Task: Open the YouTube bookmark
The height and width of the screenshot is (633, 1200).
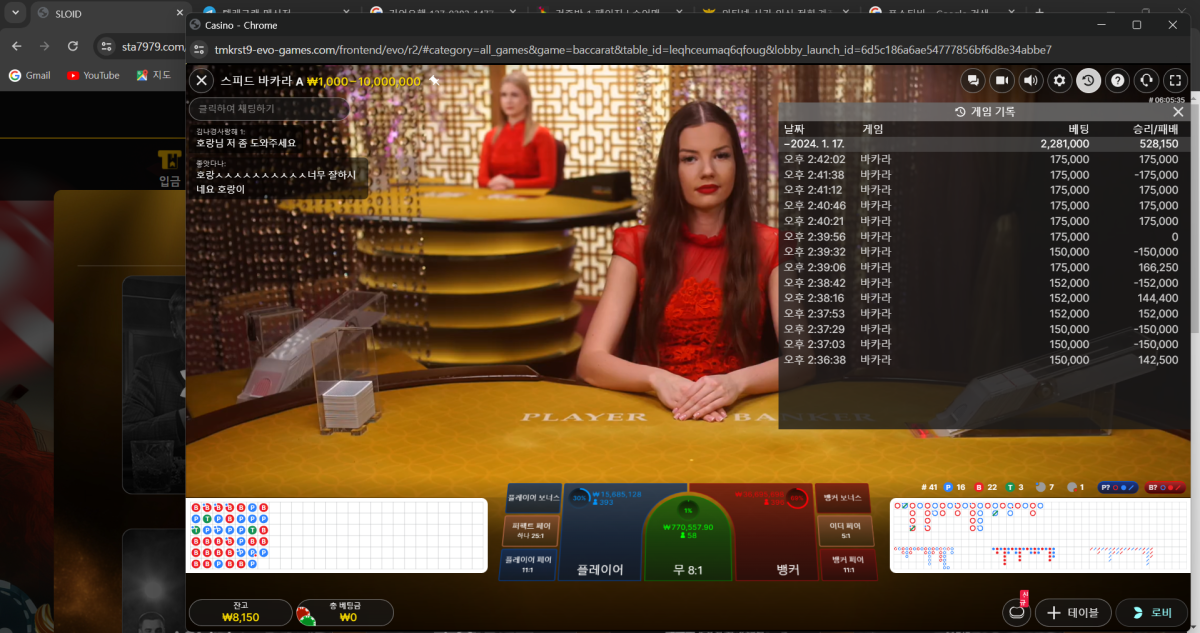Action: pyautogui.click(x=93, y=75)
